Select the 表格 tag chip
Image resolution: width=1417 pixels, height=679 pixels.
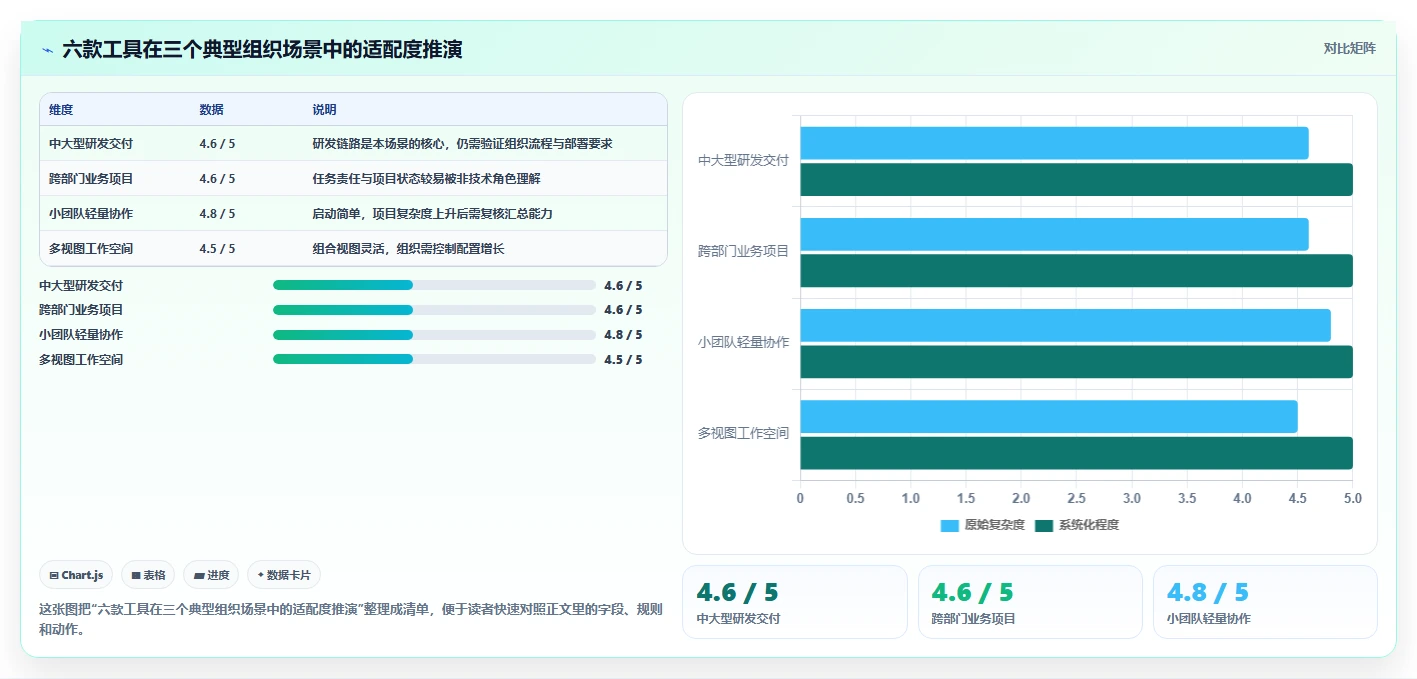148,575
